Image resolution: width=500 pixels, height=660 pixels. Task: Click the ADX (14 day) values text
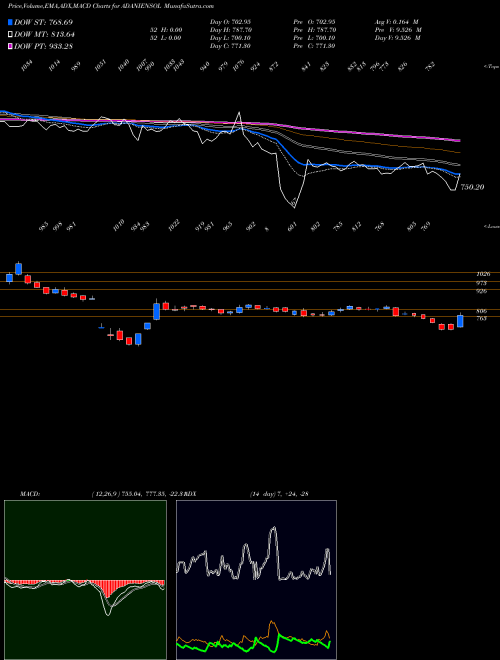pyautogui.click(x=279, y=494)
